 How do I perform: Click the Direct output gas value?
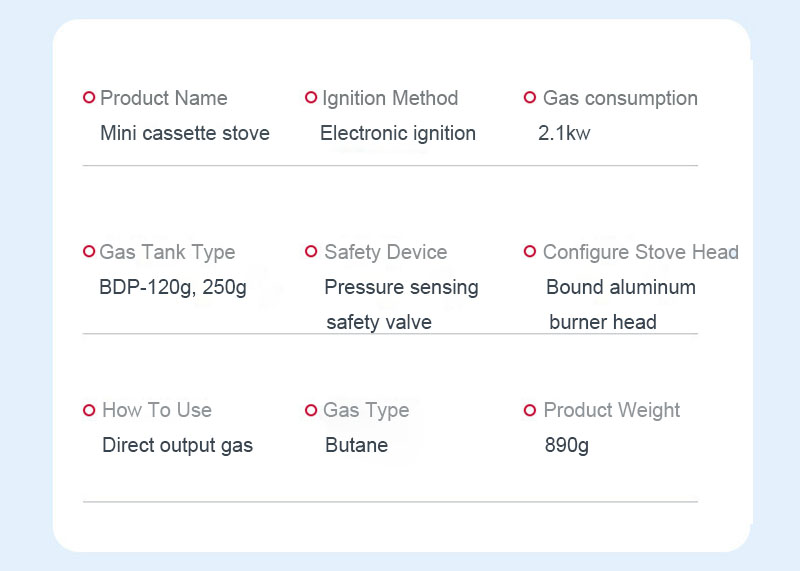coord(178,445)
